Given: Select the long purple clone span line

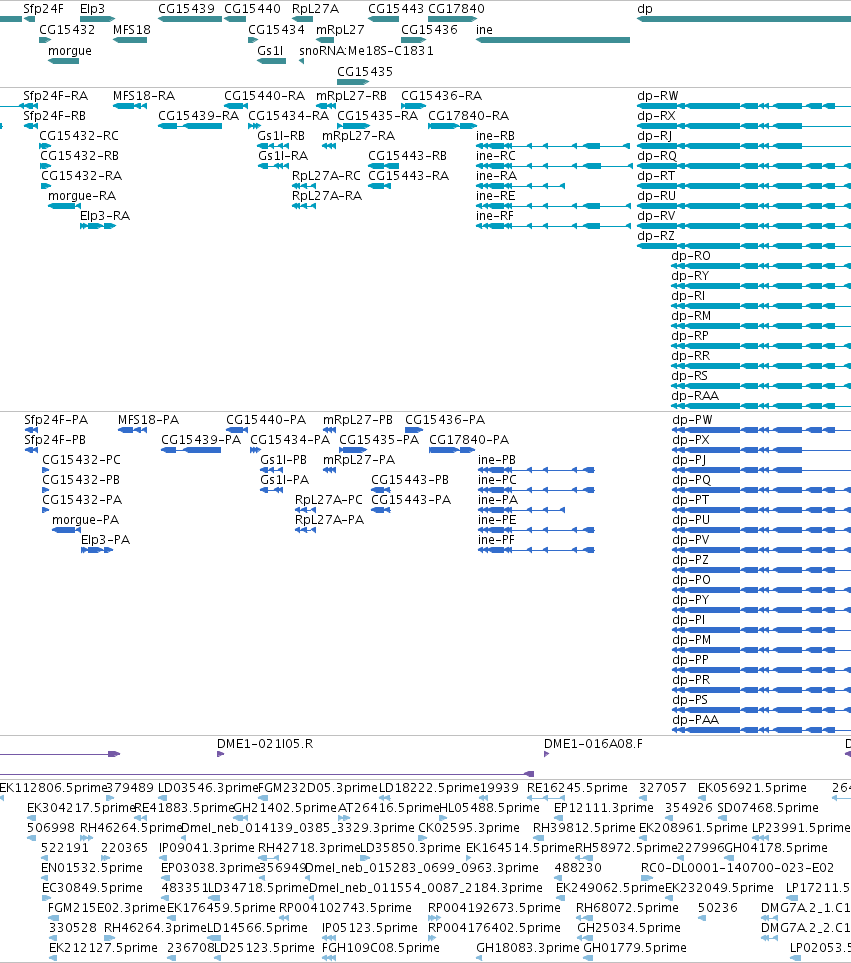Looking at the screenshot, I should [x=266, y=774].
